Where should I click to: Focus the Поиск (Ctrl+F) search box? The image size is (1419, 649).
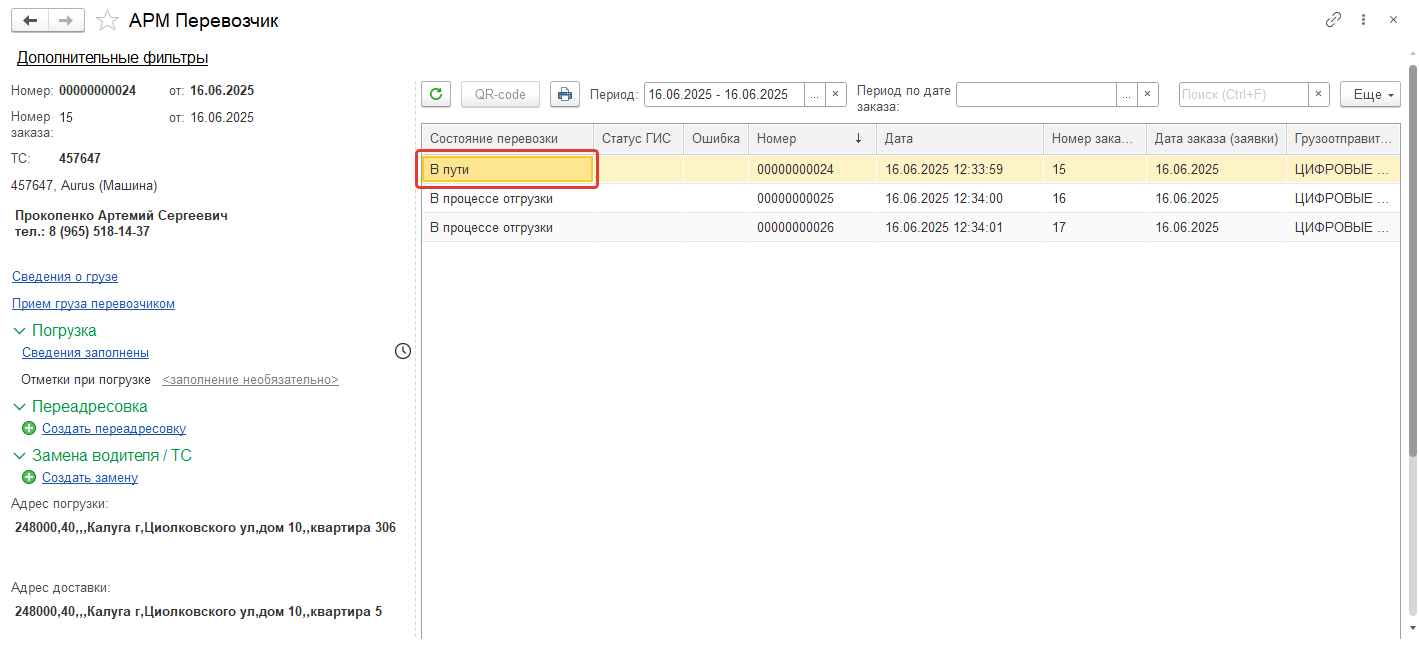(x=1244, y=94)
